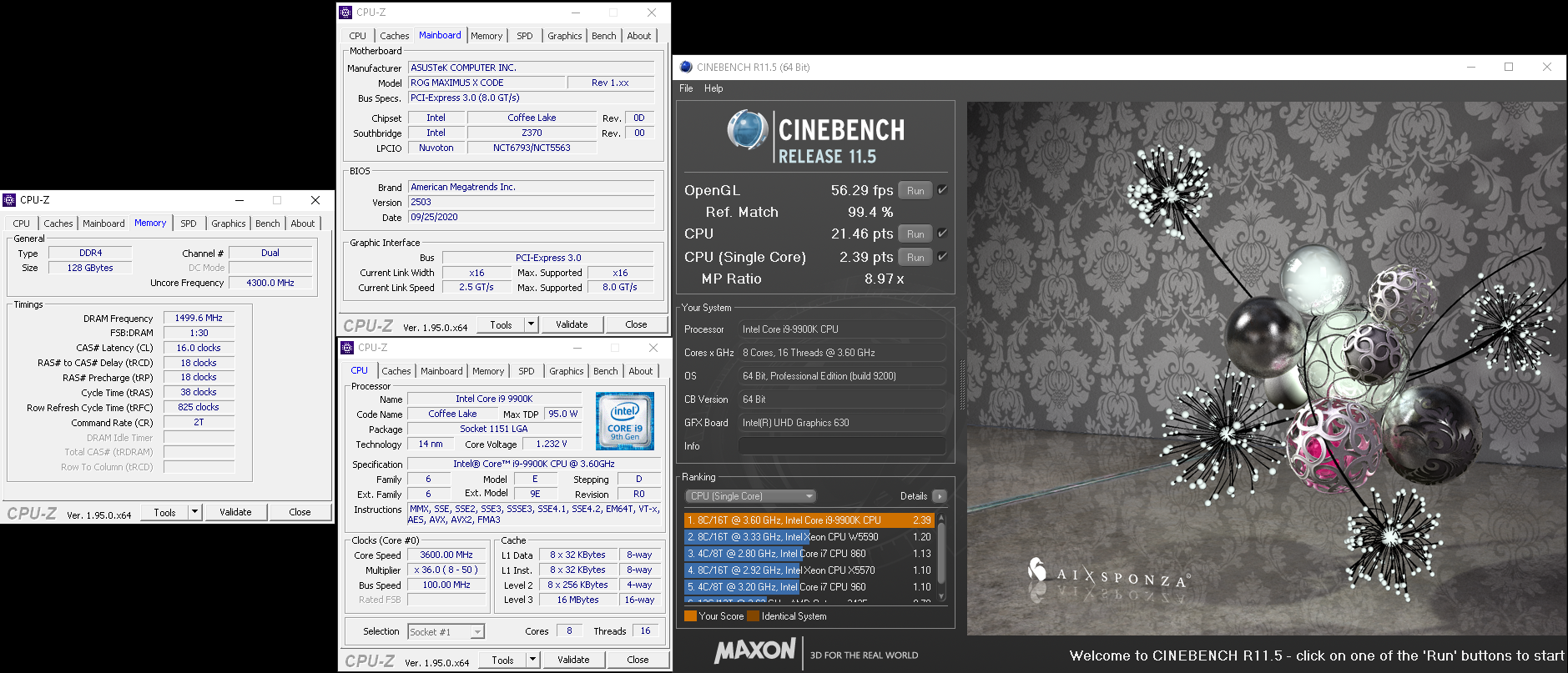Image resolution: width=1568 pixels, height=673 pixels.
Task: Open Graphics tab in Mainboard CPU-Z window
Action: click(565, 36)
